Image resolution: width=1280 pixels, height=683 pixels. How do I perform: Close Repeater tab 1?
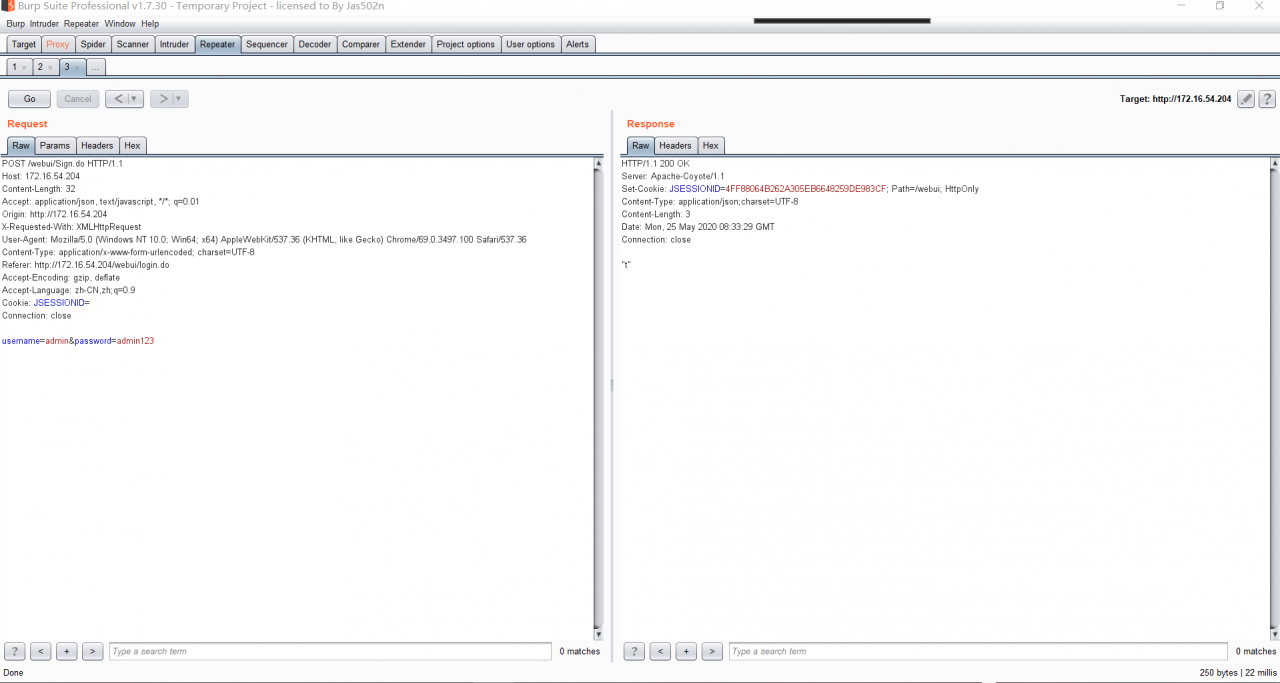click(x=24, y=67)
